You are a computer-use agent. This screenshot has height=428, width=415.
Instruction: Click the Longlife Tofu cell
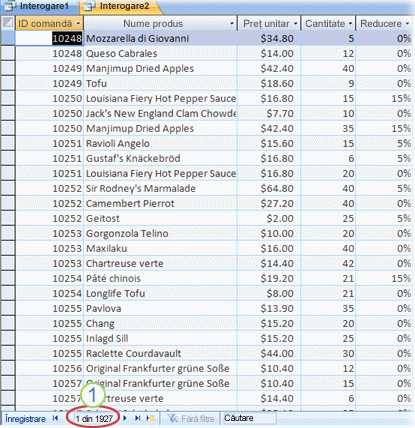[x=160, y=293]
